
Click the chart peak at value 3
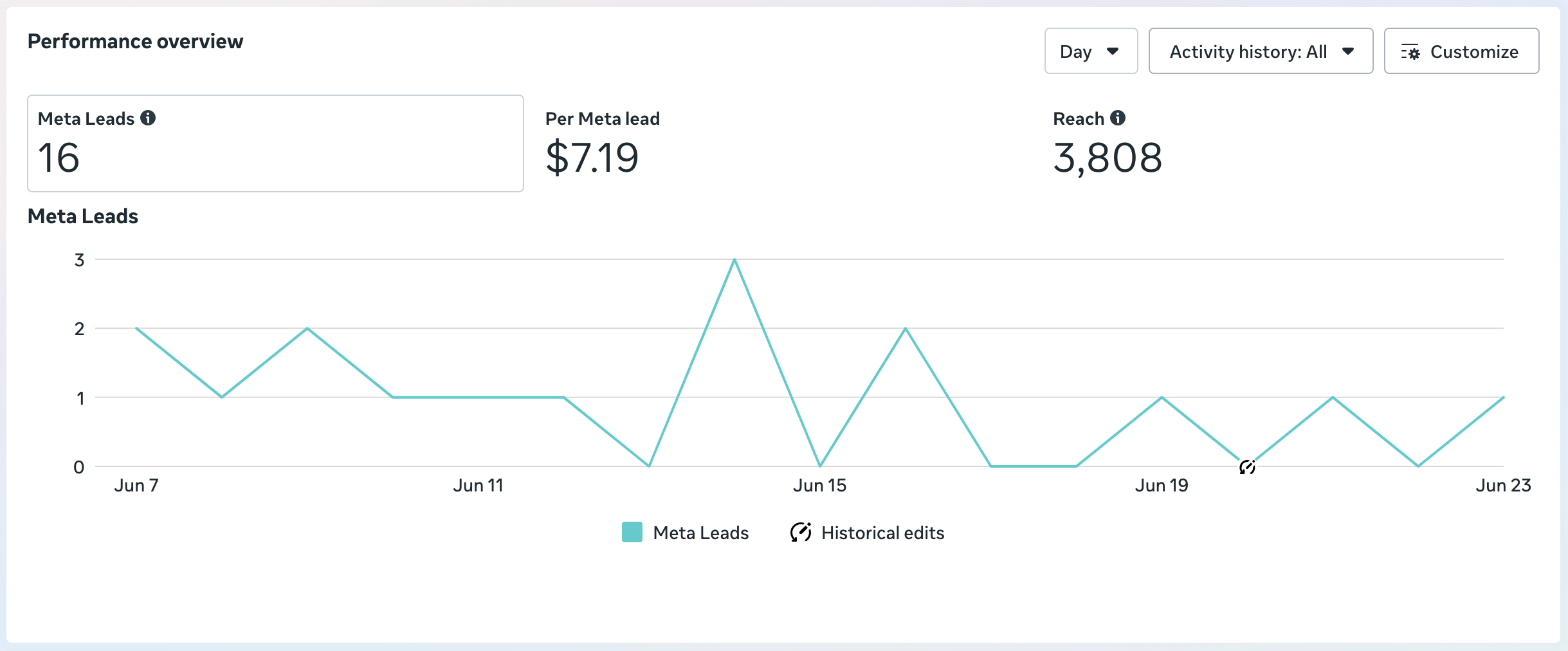(x=734, y=260)
